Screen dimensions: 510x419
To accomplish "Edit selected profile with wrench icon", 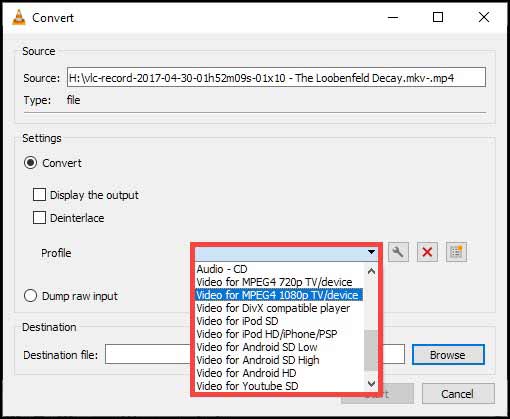I will pos(398,252).
